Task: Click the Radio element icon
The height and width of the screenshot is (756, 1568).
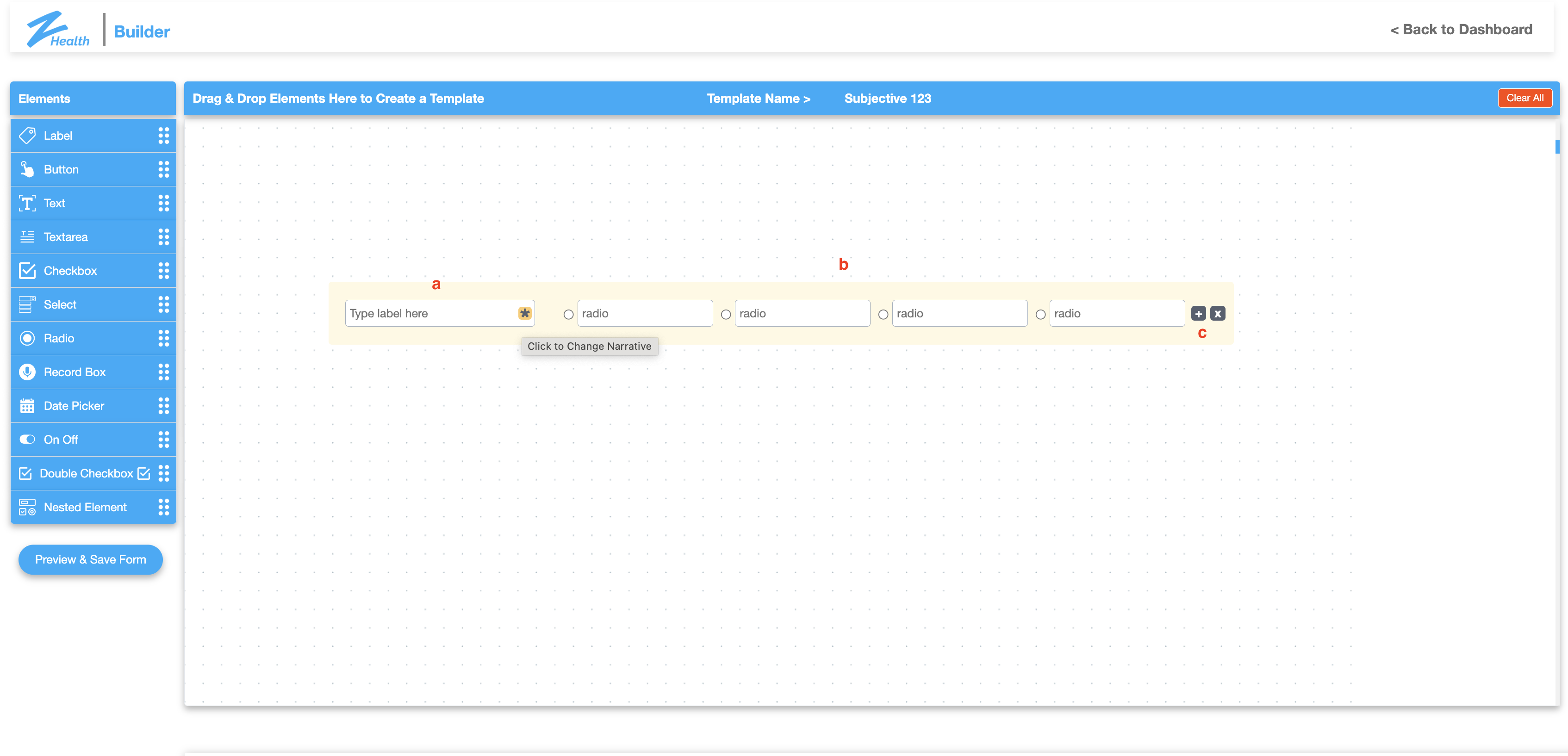Action: pos(27,338)
